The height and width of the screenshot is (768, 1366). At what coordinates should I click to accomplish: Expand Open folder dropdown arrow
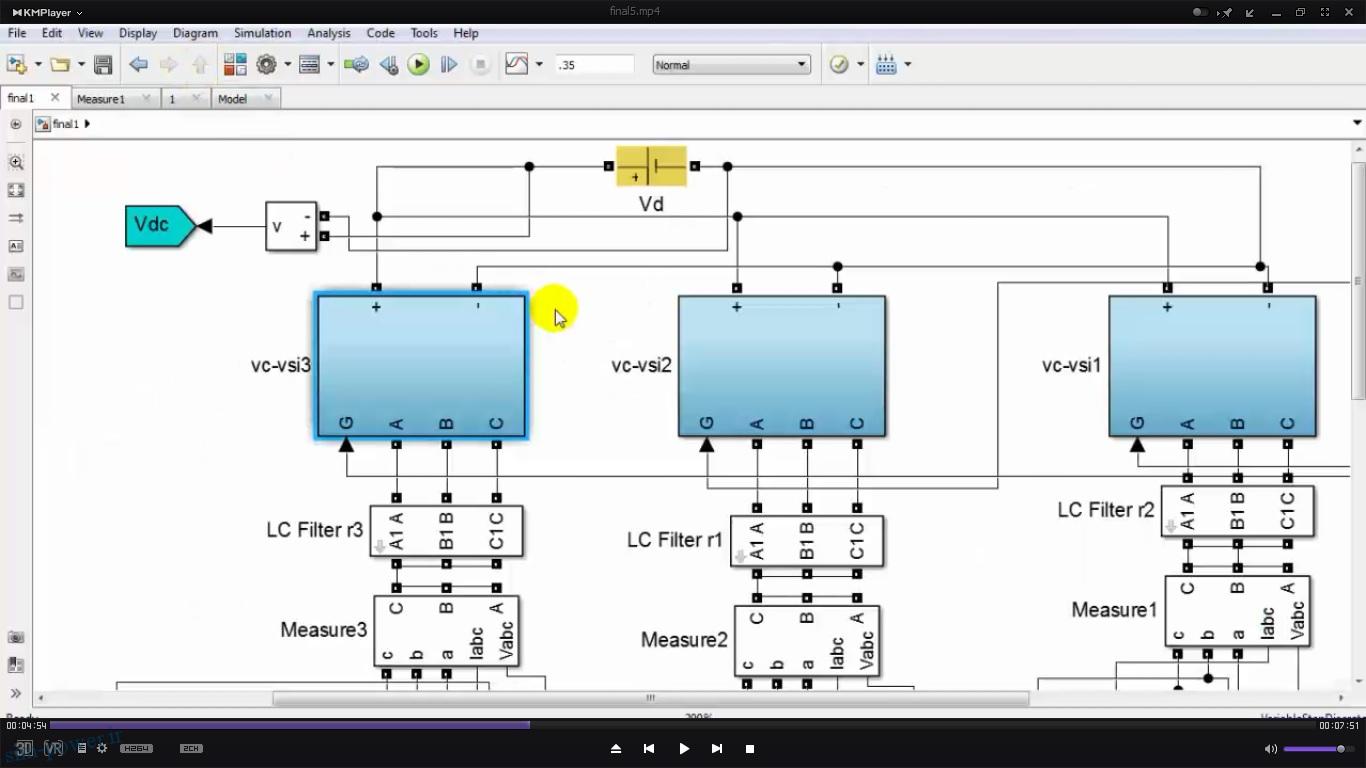[81, 64]
